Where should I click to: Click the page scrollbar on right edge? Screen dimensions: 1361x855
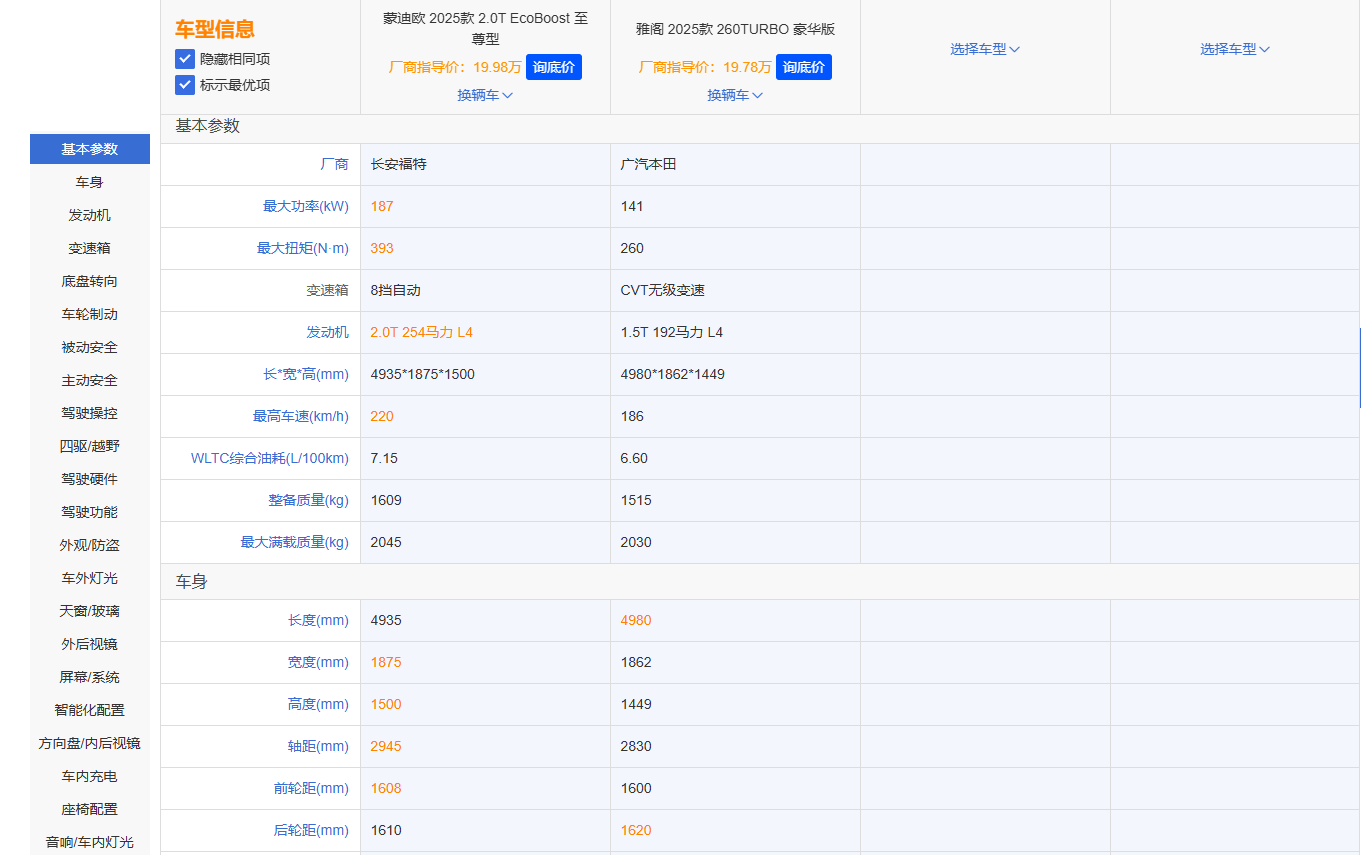click(1359, 367)
